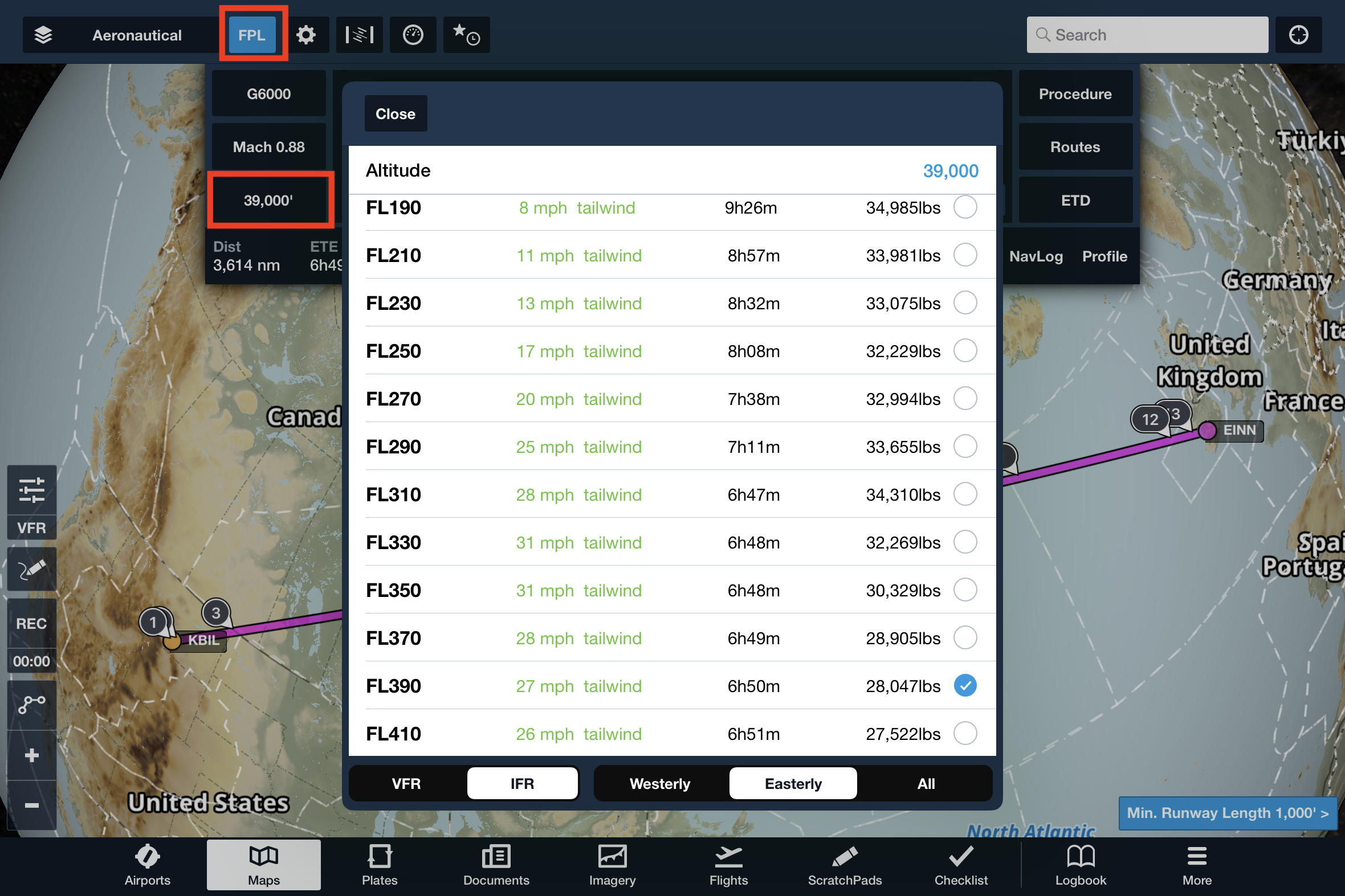This screenshot has width=1345, height=896.
Task: Select FL330 altitude radio button
Action: (x=965, y=542)
